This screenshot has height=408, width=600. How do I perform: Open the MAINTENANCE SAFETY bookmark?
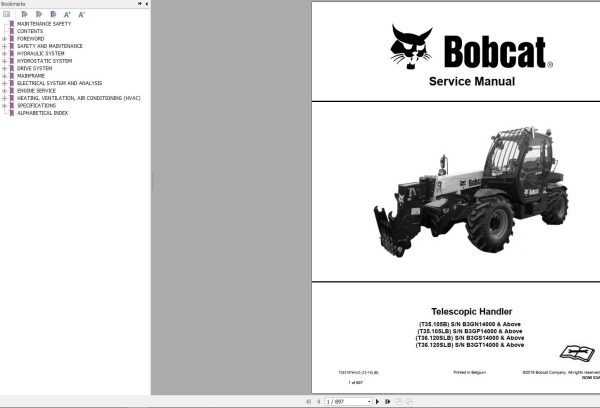44,24
